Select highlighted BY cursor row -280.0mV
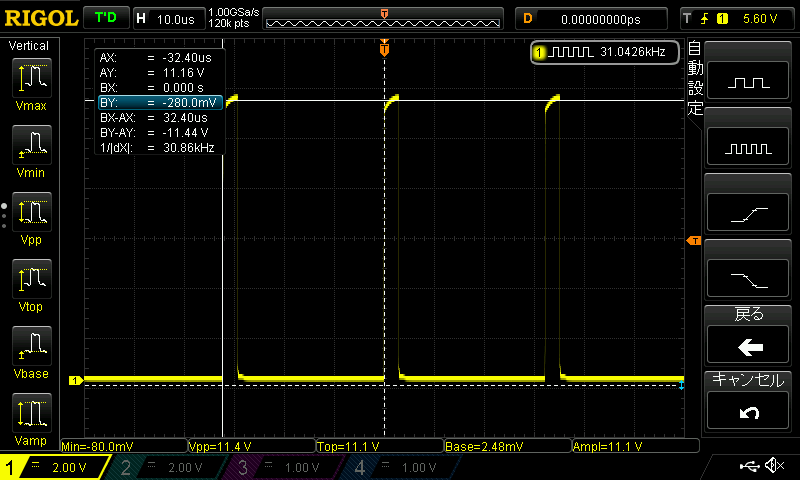Screen dimensions: 800x480 [160, 103]
